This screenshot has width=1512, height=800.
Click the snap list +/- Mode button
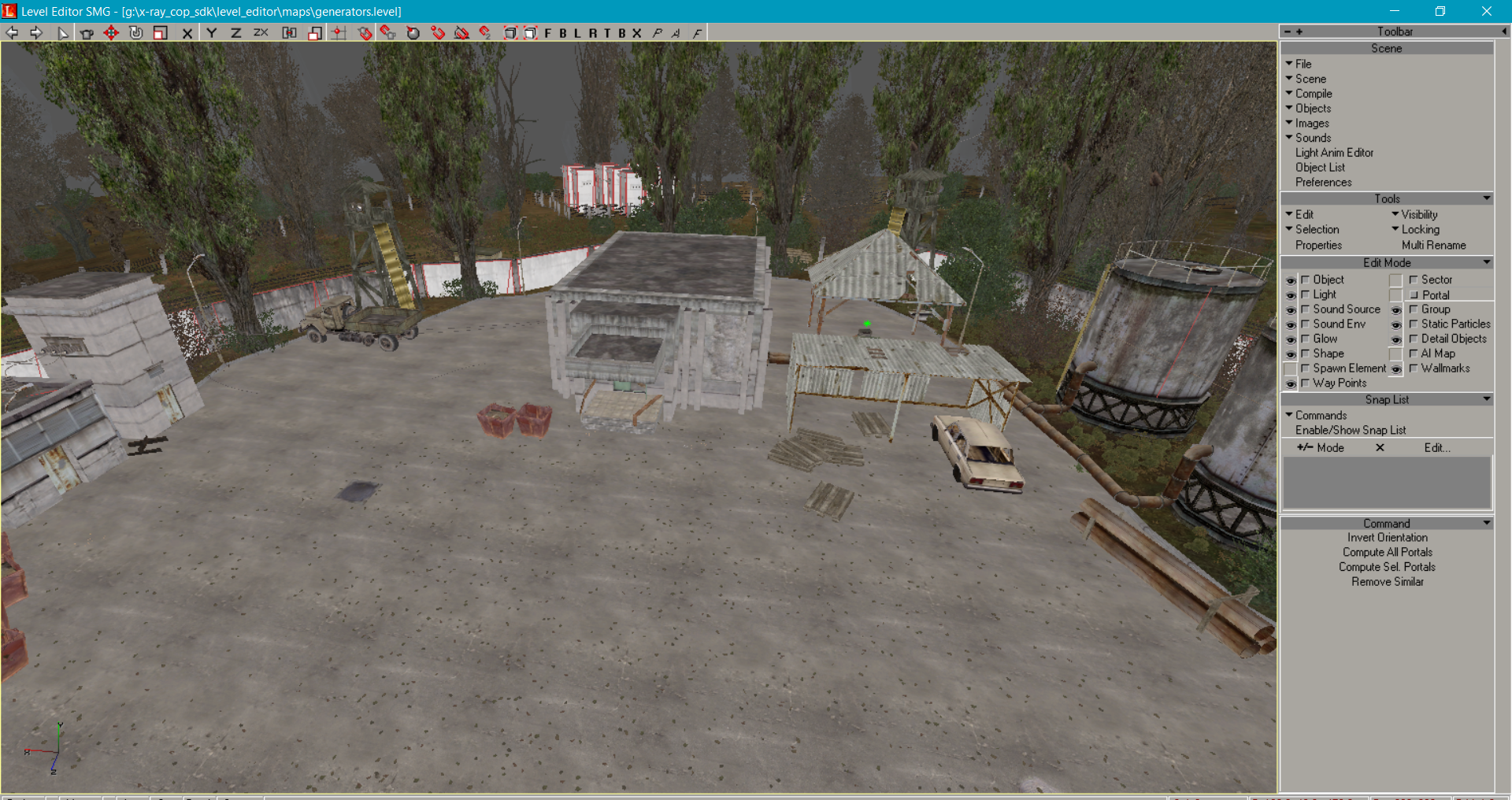coord(1321,447)
